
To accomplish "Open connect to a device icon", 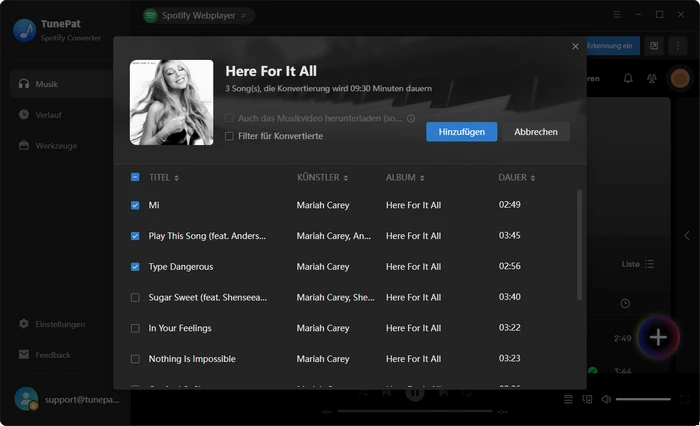I will pyautogui.click(x=588, y=399).
